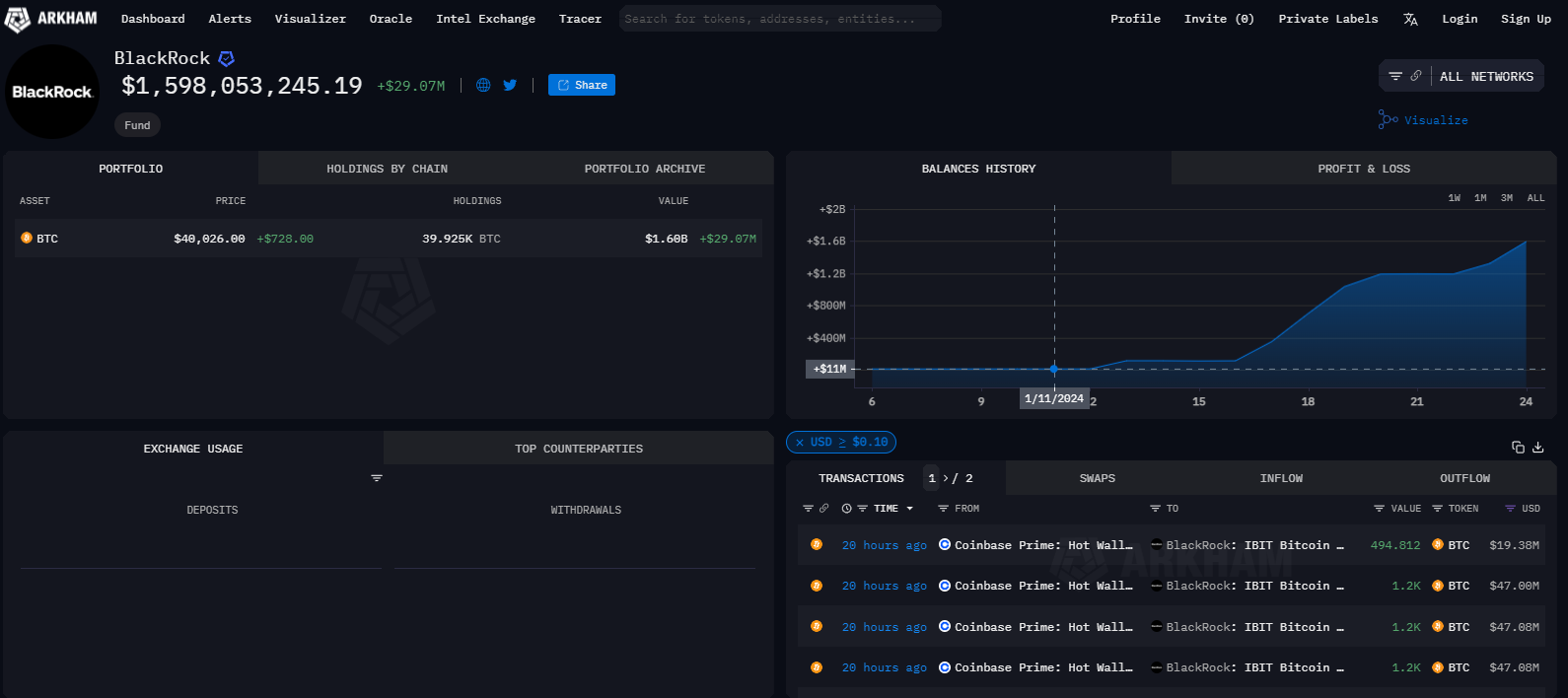Click the clock icon in TIME column header

[846, 509]
